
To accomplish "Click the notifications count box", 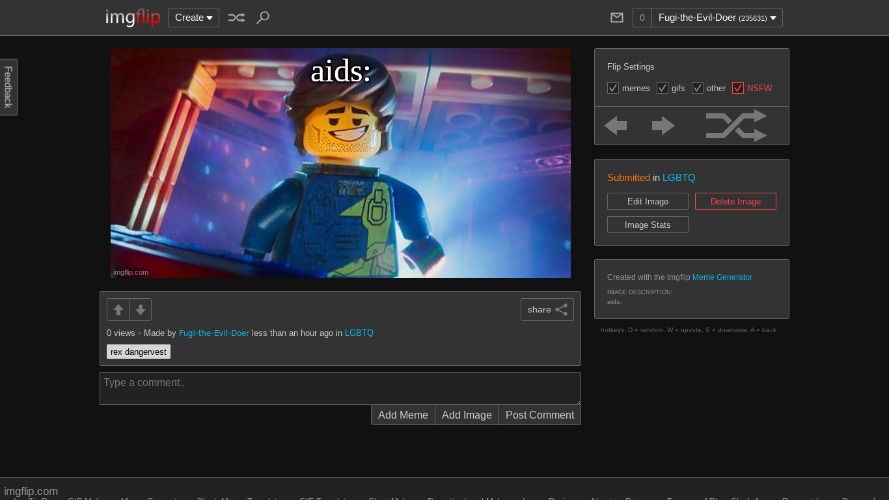I will pyautogui.click(x=641, y=18).
